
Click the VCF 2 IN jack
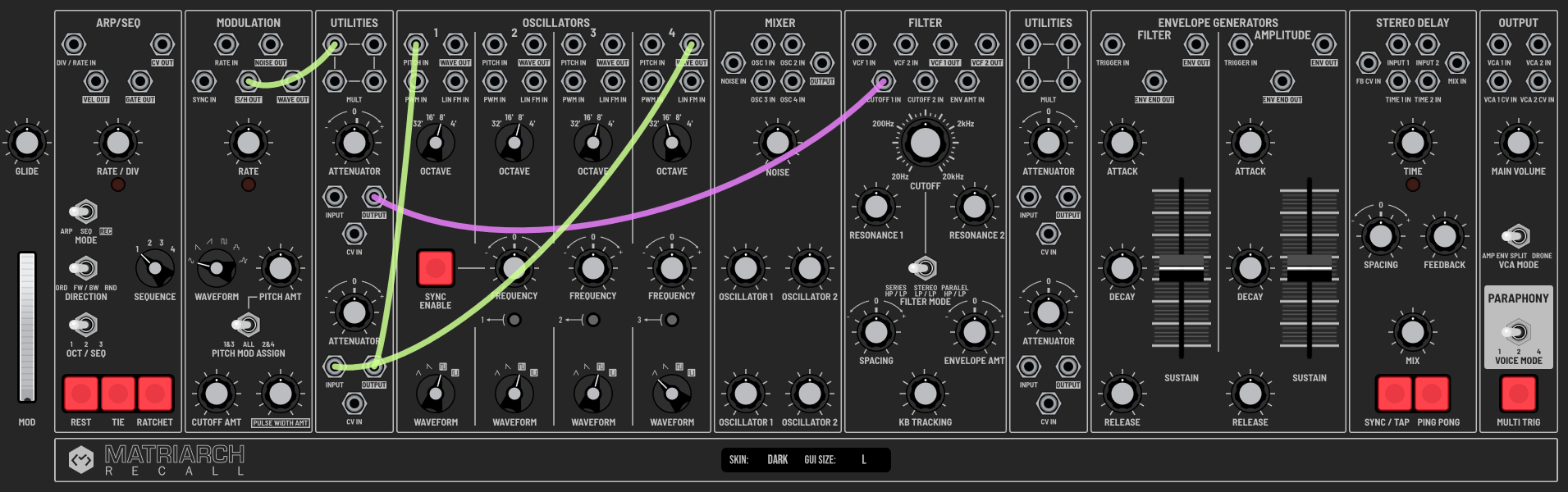[906, 44]
